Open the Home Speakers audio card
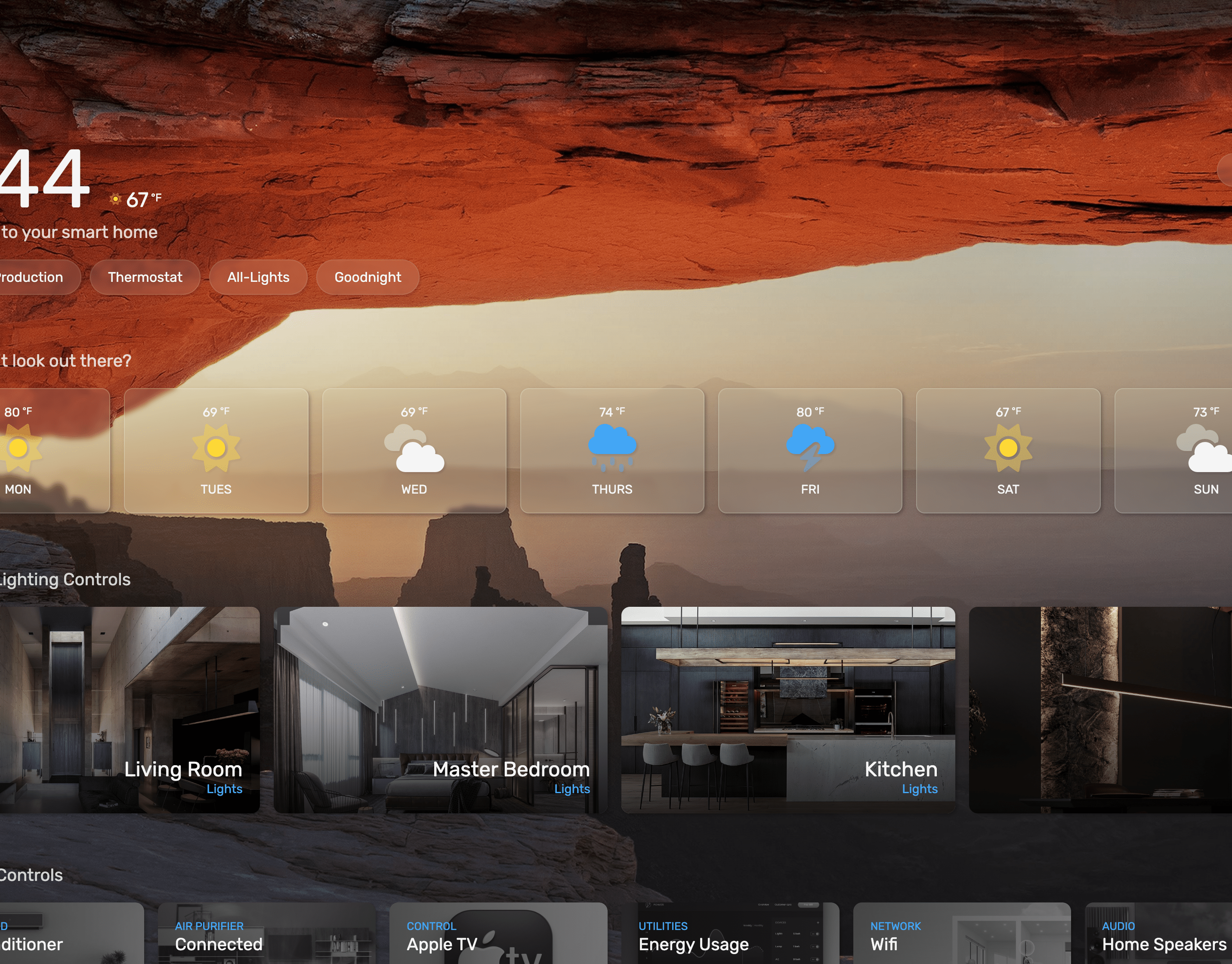 pyautogui.click(x=1159, y=933)
